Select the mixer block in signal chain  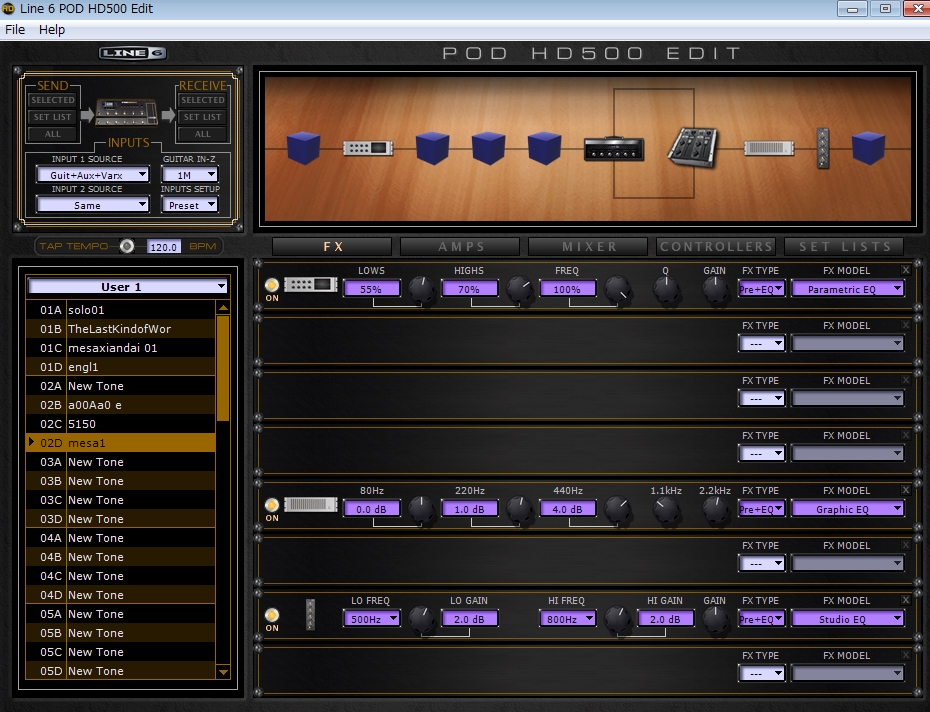click(x=693, y=147)
